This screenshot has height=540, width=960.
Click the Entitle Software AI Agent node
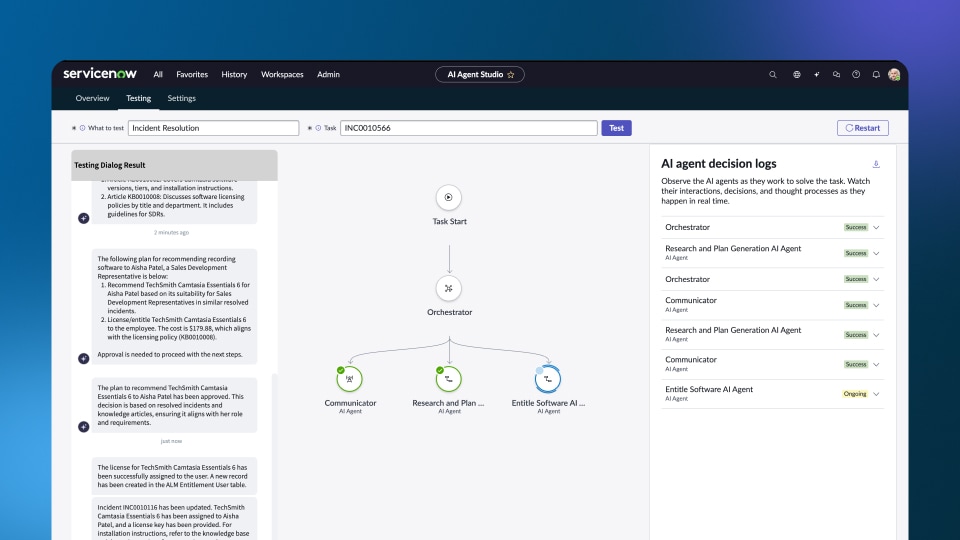548,379
